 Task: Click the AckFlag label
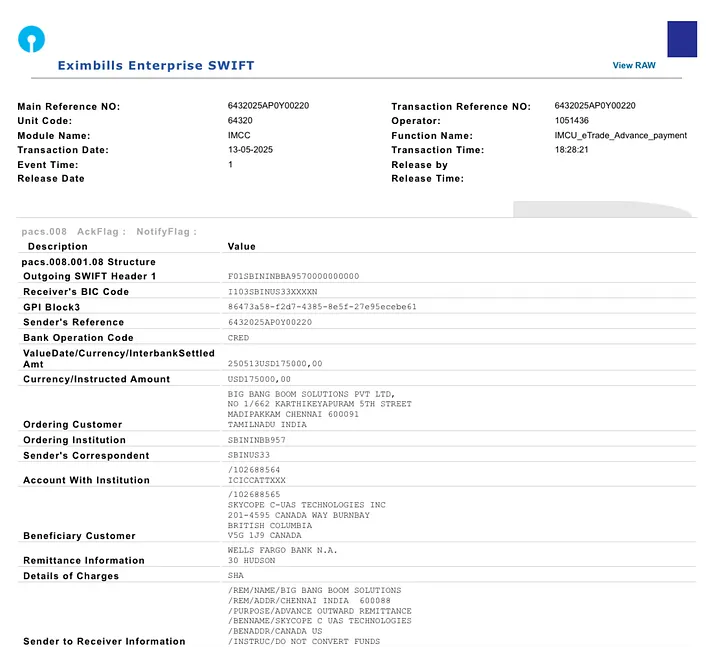101,231
